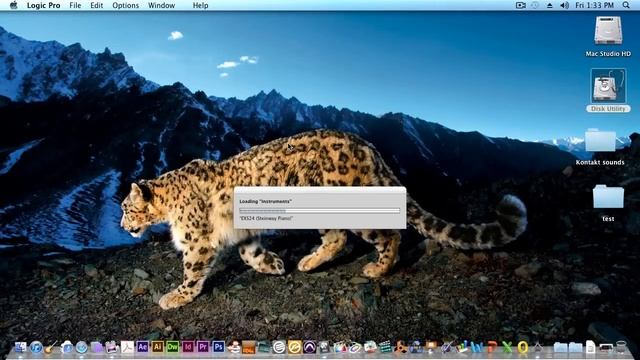Open the Logic Pro application menu

43,5
